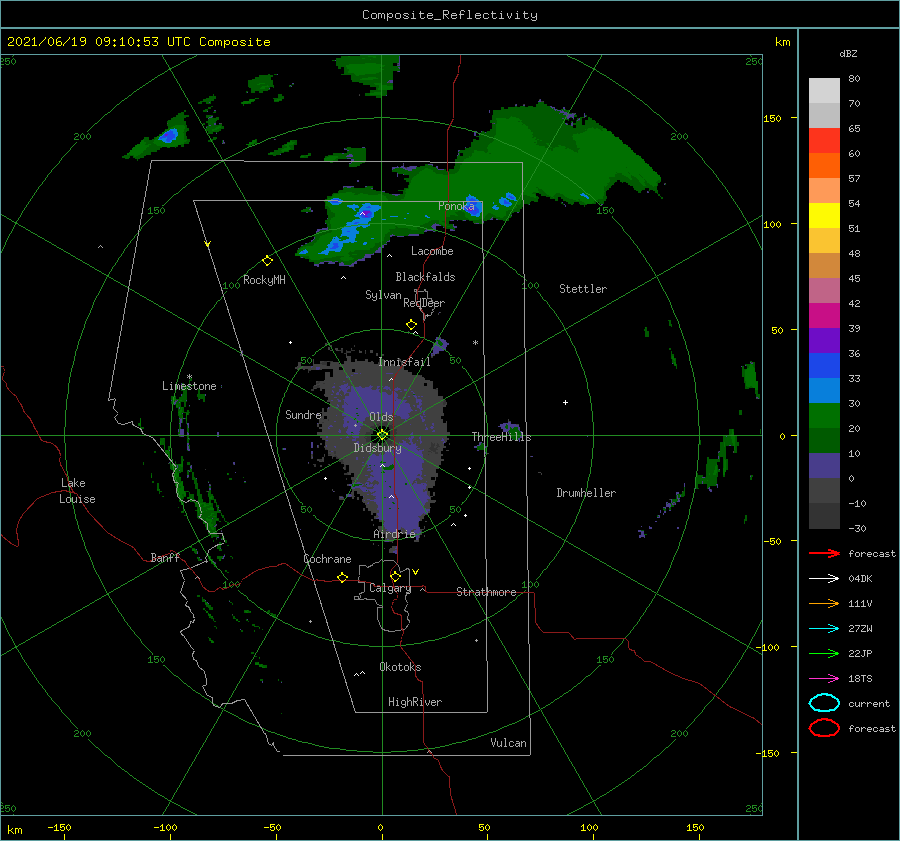Click the Lacombe city label

click(x=432, y=251)
